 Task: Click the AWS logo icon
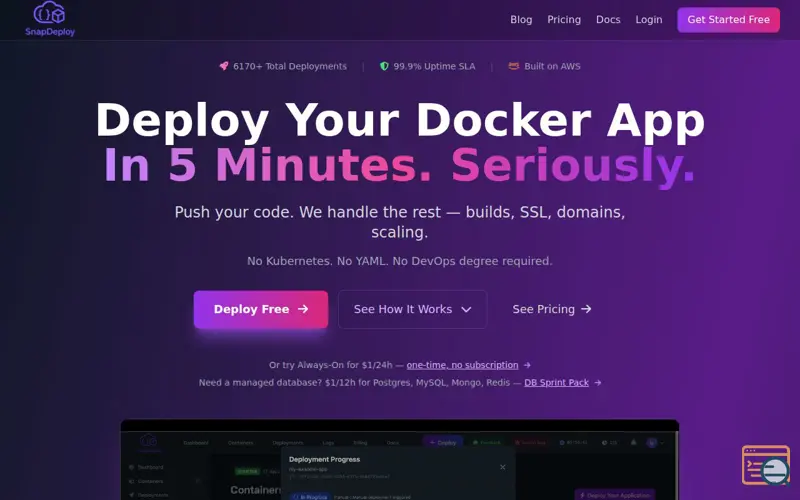[513, 66]
